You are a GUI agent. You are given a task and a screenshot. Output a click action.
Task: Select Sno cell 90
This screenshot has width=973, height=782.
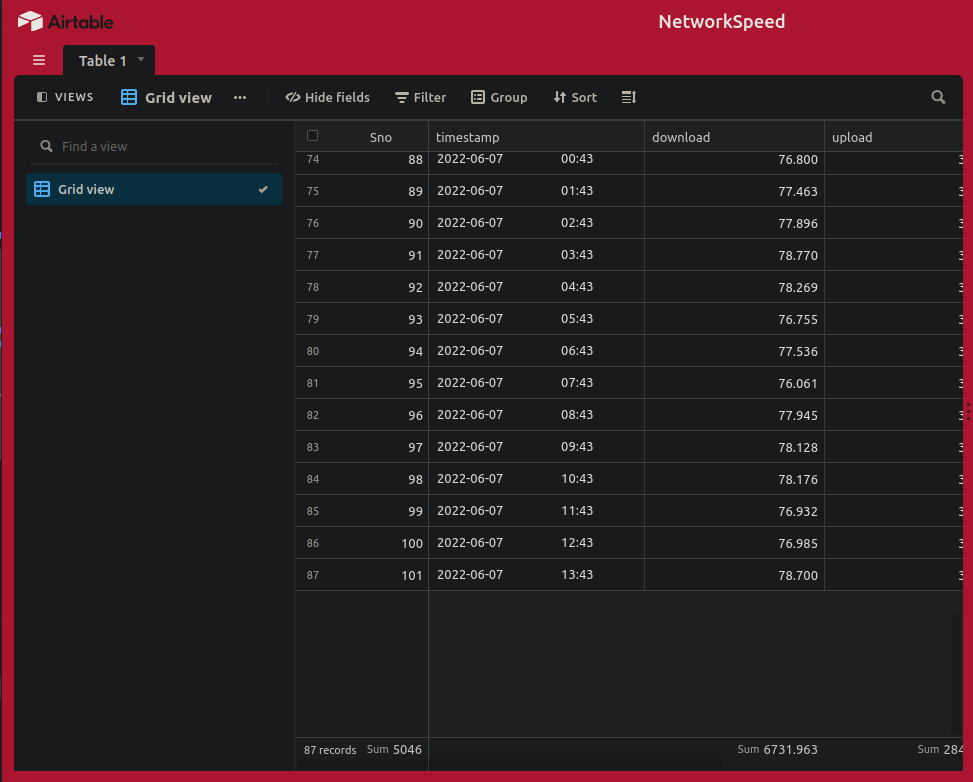click(379, 223)
